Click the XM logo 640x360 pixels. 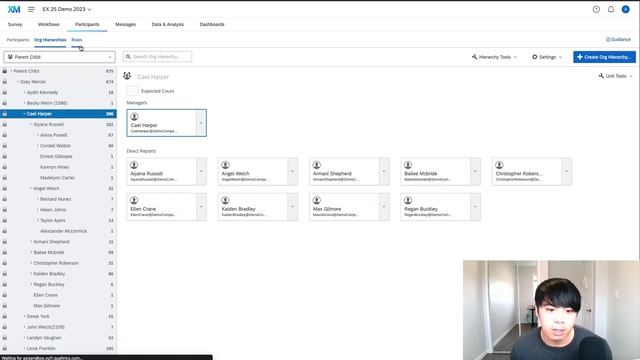(x=14, y=9)
